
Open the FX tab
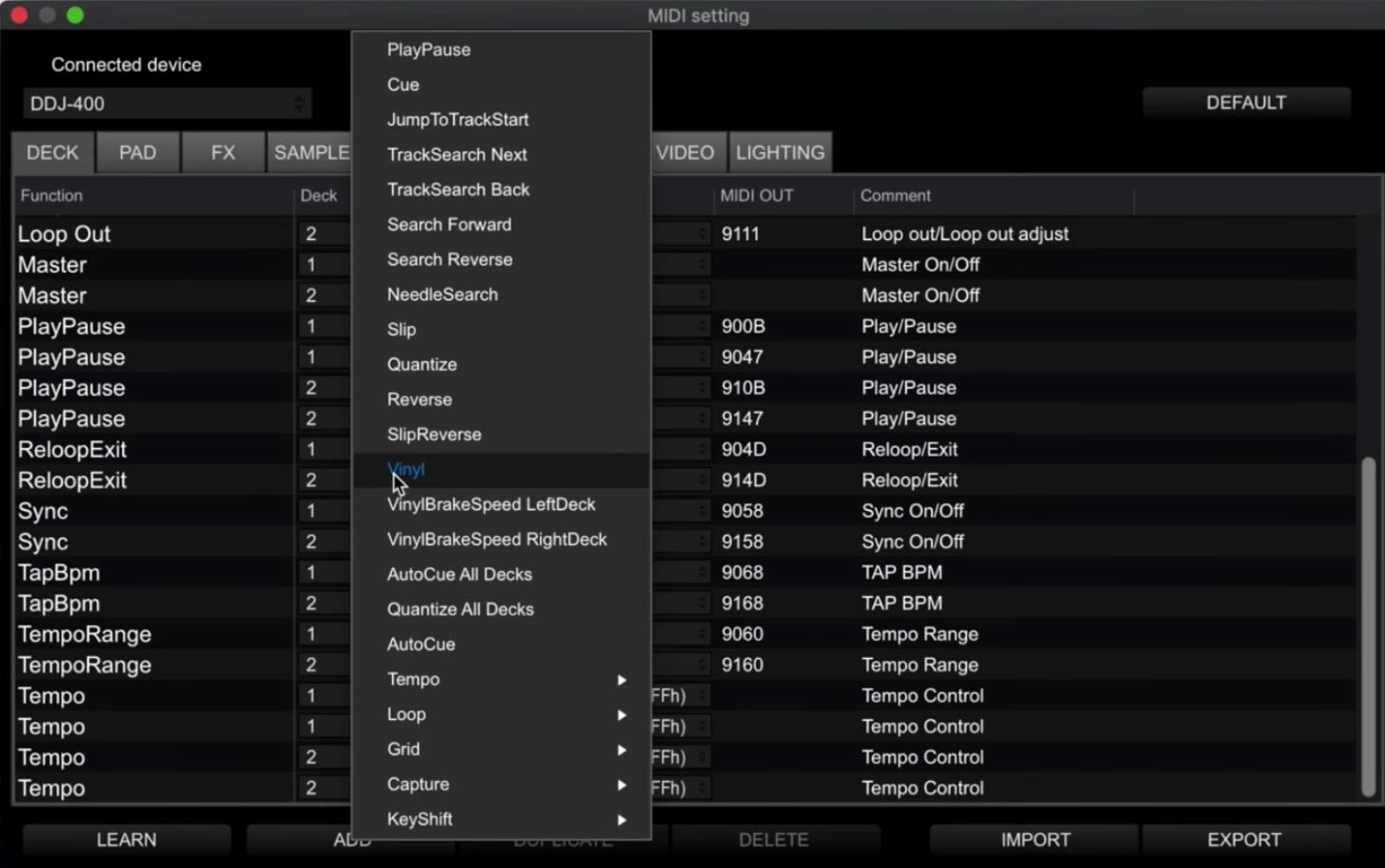click(x=223, y=153)
